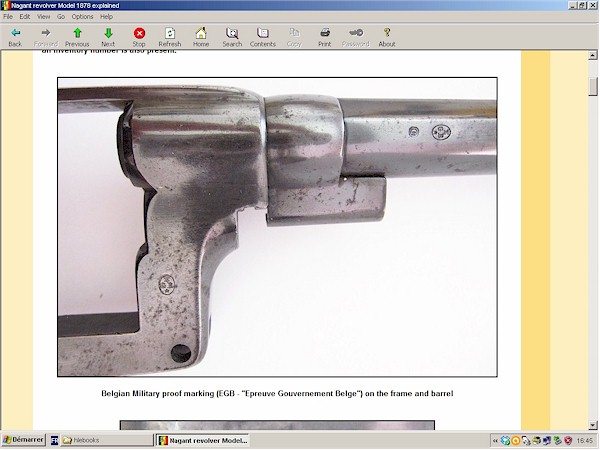Click the greyed Forward arrow icon
The width and height of the screenshot is (600, 450).
click(46, 33)
